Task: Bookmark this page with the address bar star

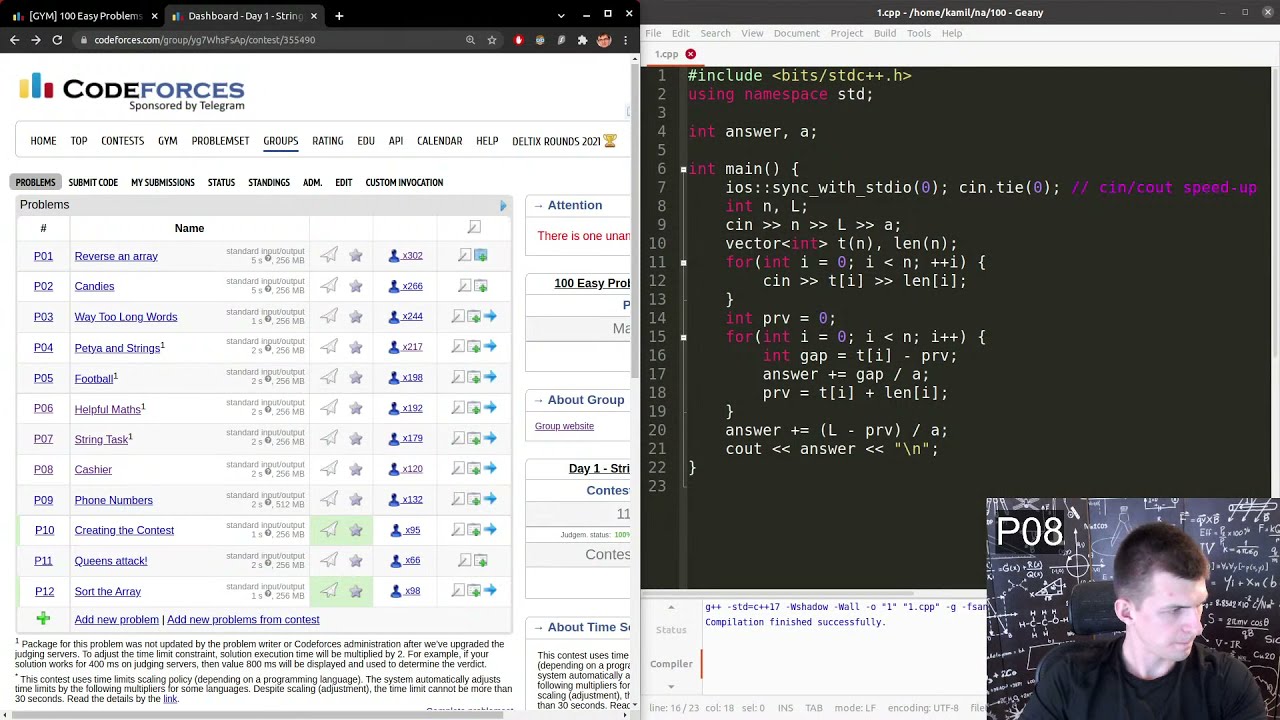Action: 492,40
